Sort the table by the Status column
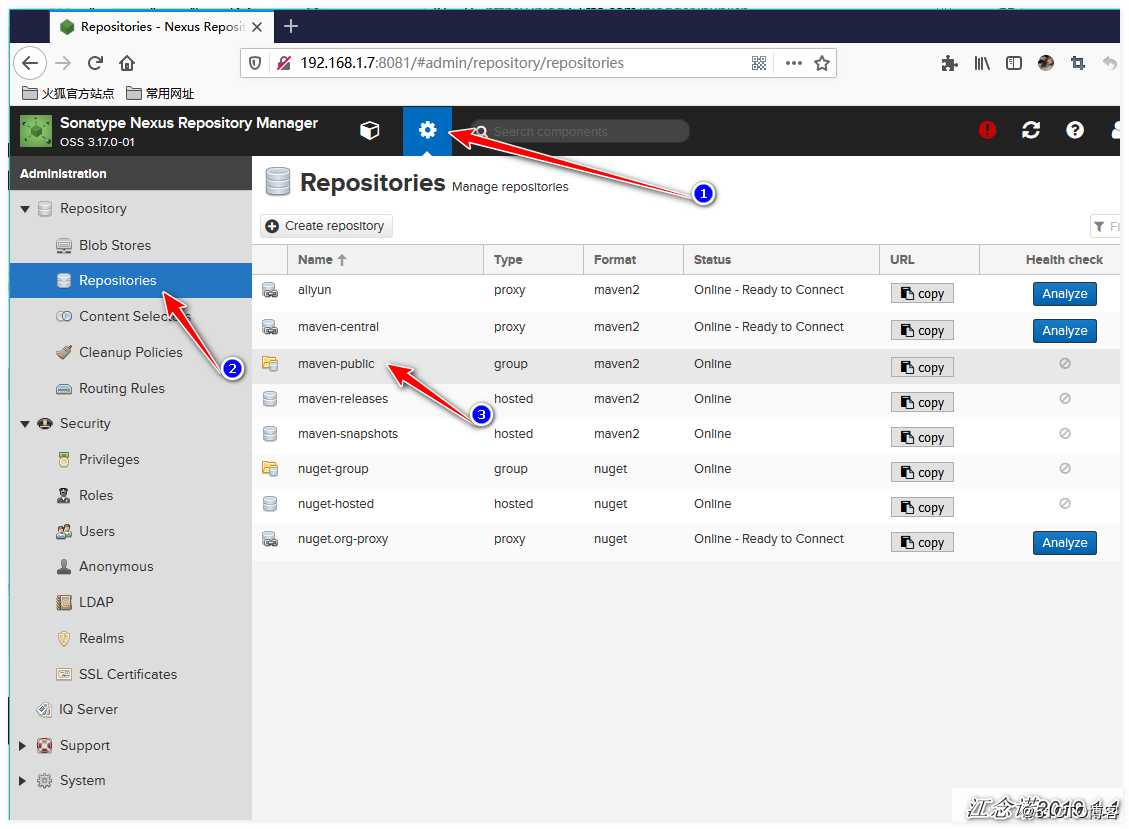This screenshot has height=829, width=1129. point(781,260)
